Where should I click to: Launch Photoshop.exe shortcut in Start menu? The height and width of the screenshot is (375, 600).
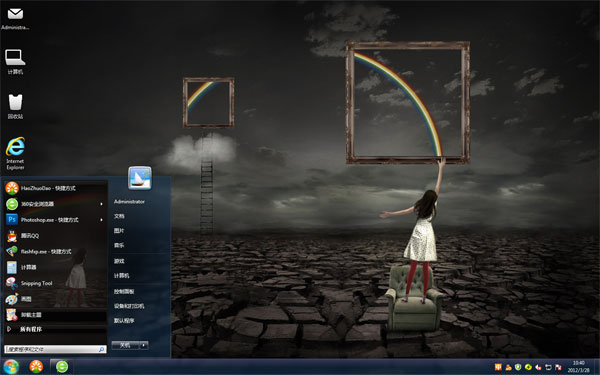(55, 220)
